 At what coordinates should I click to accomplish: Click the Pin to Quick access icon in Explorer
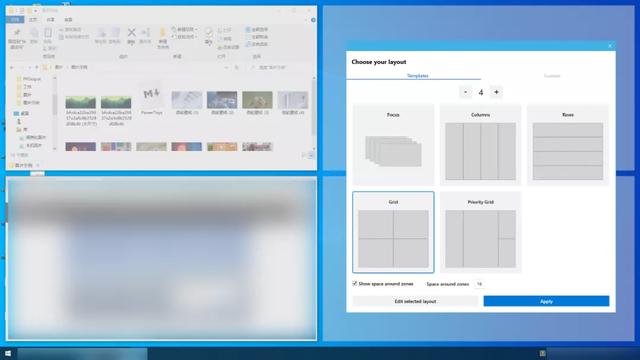click(17, 33)
